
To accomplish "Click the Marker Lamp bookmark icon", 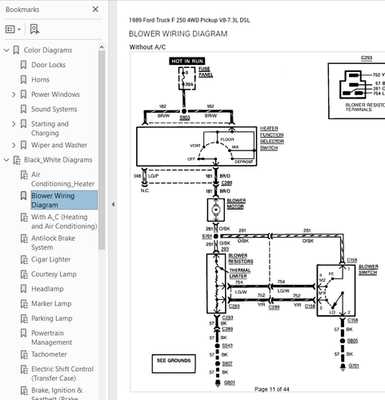I will coord(24,304).
